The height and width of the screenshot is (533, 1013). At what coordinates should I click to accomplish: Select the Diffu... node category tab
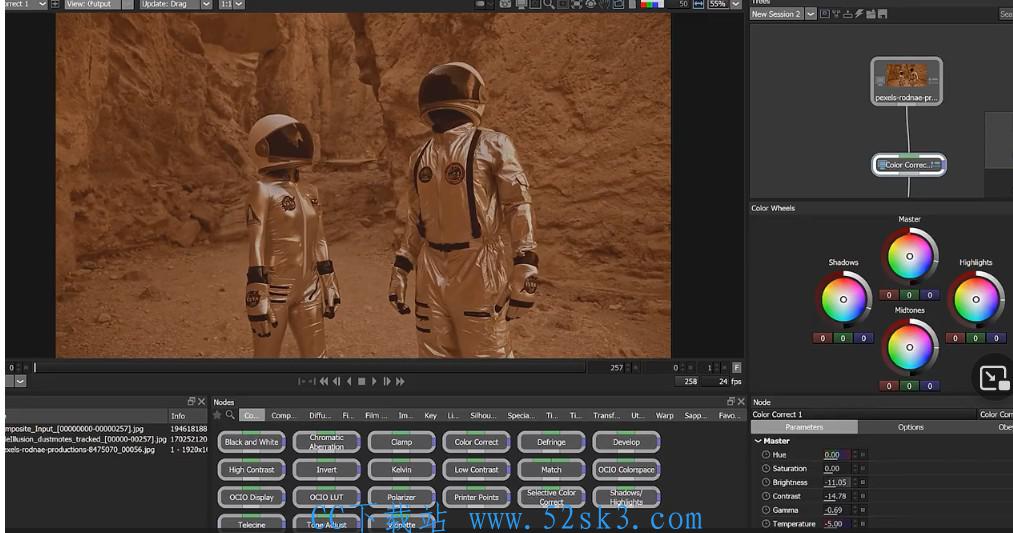(x=320, y=415)
